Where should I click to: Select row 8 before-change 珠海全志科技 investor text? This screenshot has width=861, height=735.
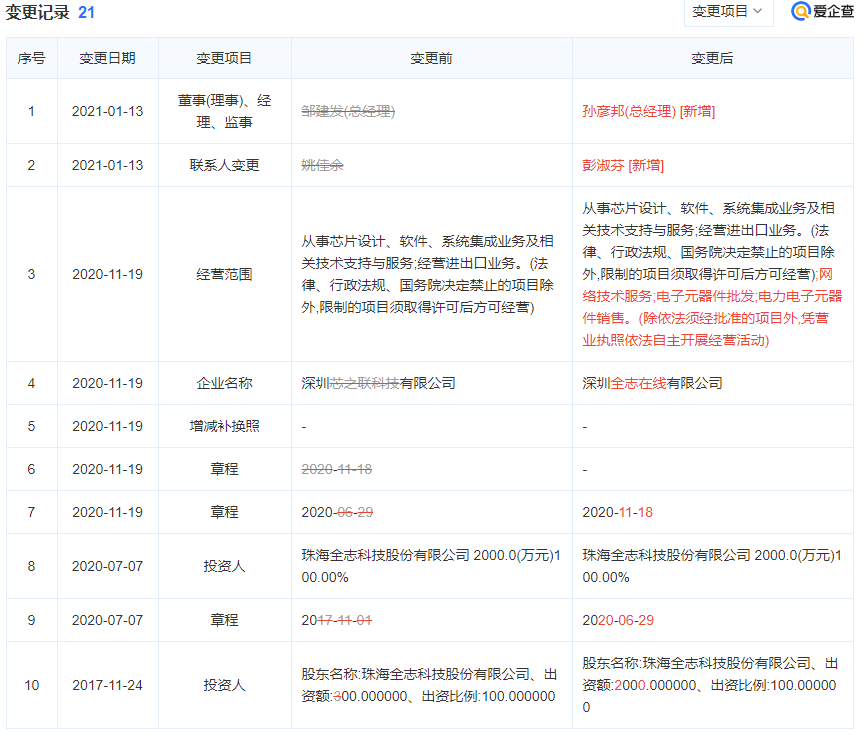point(431,566)
